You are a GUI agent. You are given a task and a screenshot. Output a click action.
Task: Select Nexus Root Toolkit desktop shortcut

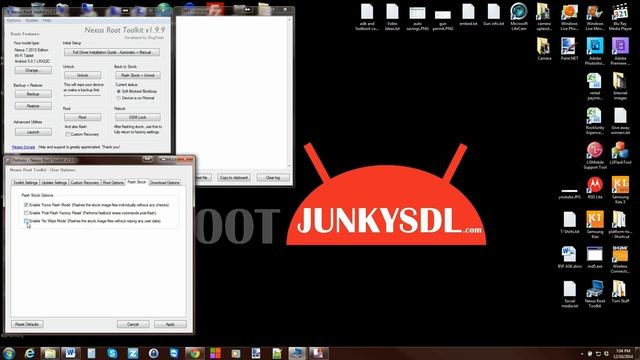[x=595, y=294]
